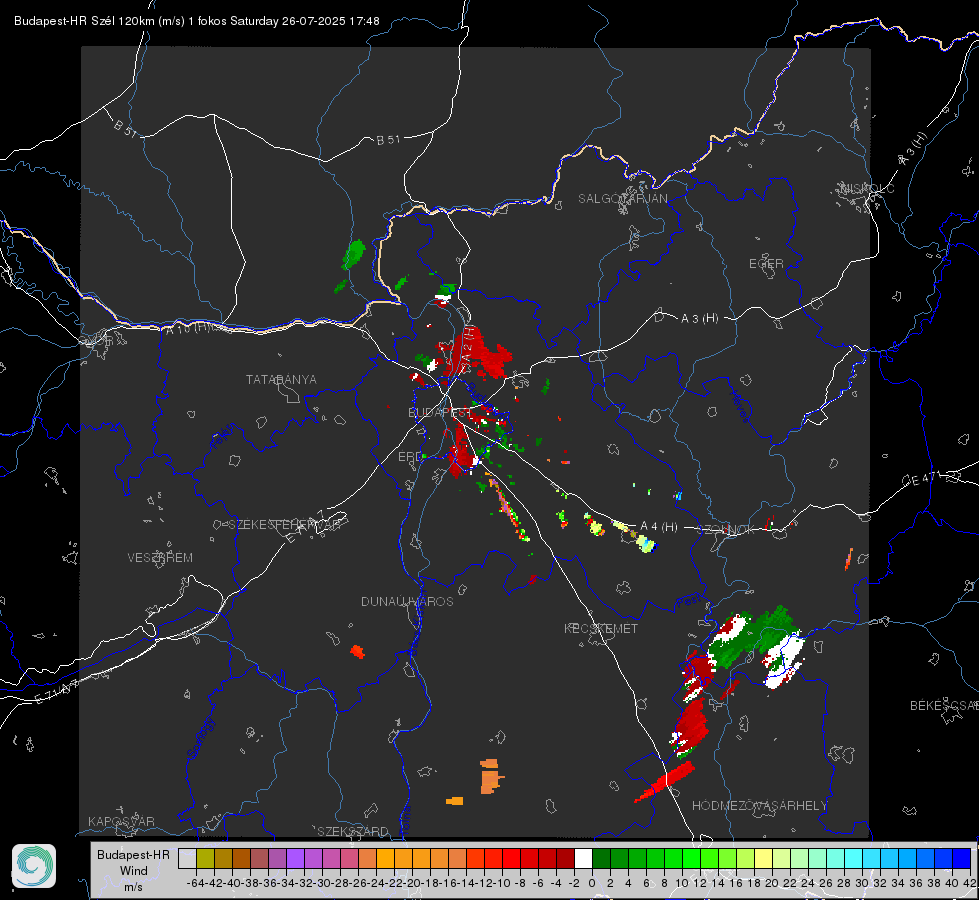Select the white swatch between -2 and 0
Image resolution: width=979 pixels, height=900 pixels.
click(x=583, y=858)
